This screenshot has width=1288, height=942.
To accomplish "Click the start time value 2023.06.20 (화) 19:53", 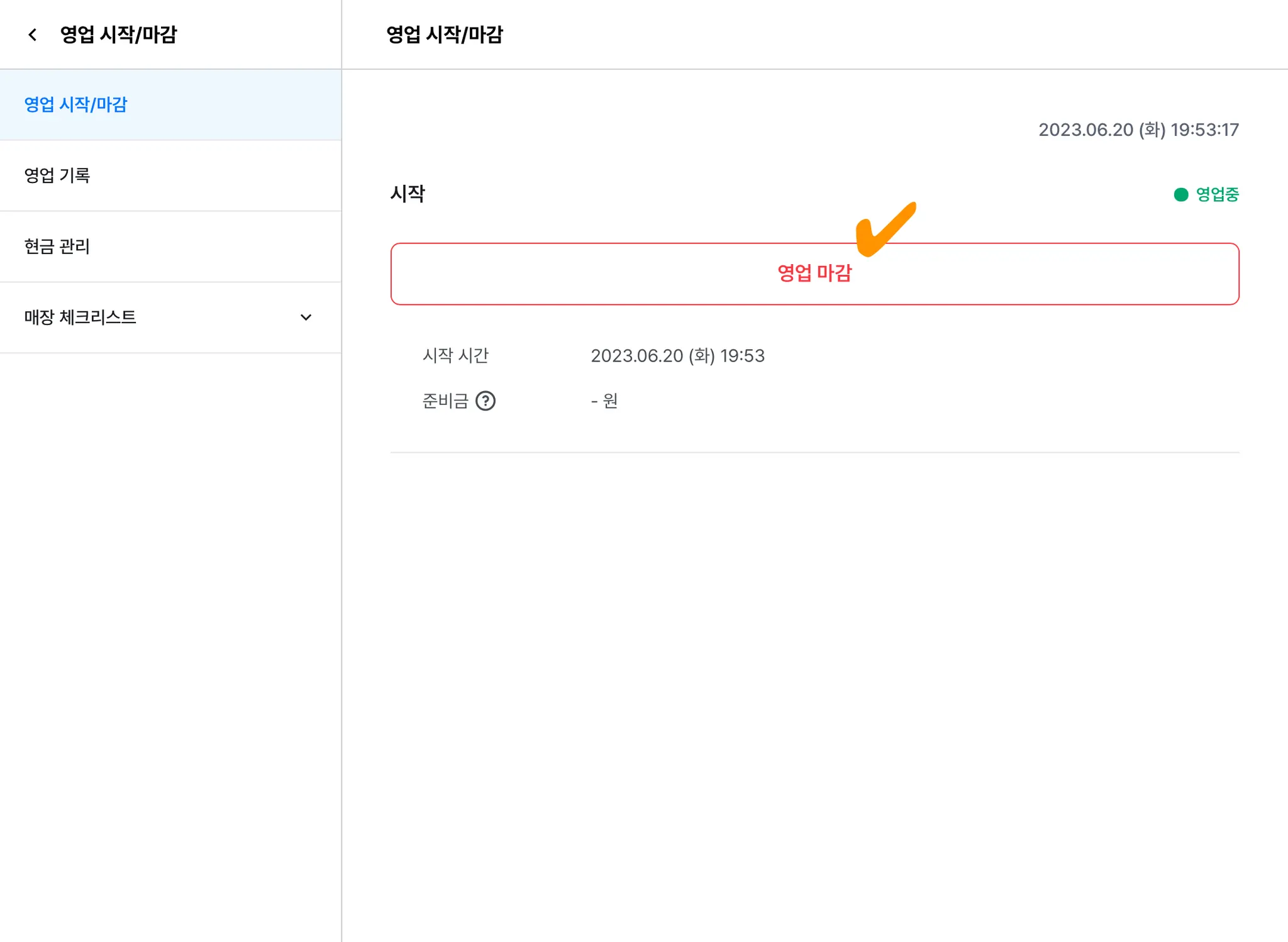I will click(x=677, y=356).
